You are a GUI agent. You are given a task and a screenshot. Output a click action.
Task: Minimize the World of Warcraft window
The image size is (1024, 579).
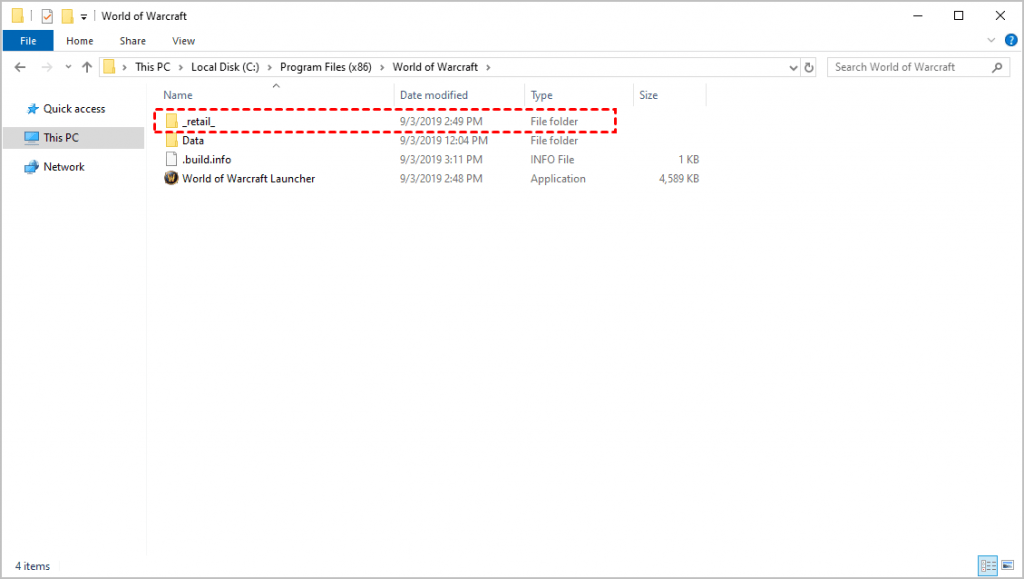point(918,16)
